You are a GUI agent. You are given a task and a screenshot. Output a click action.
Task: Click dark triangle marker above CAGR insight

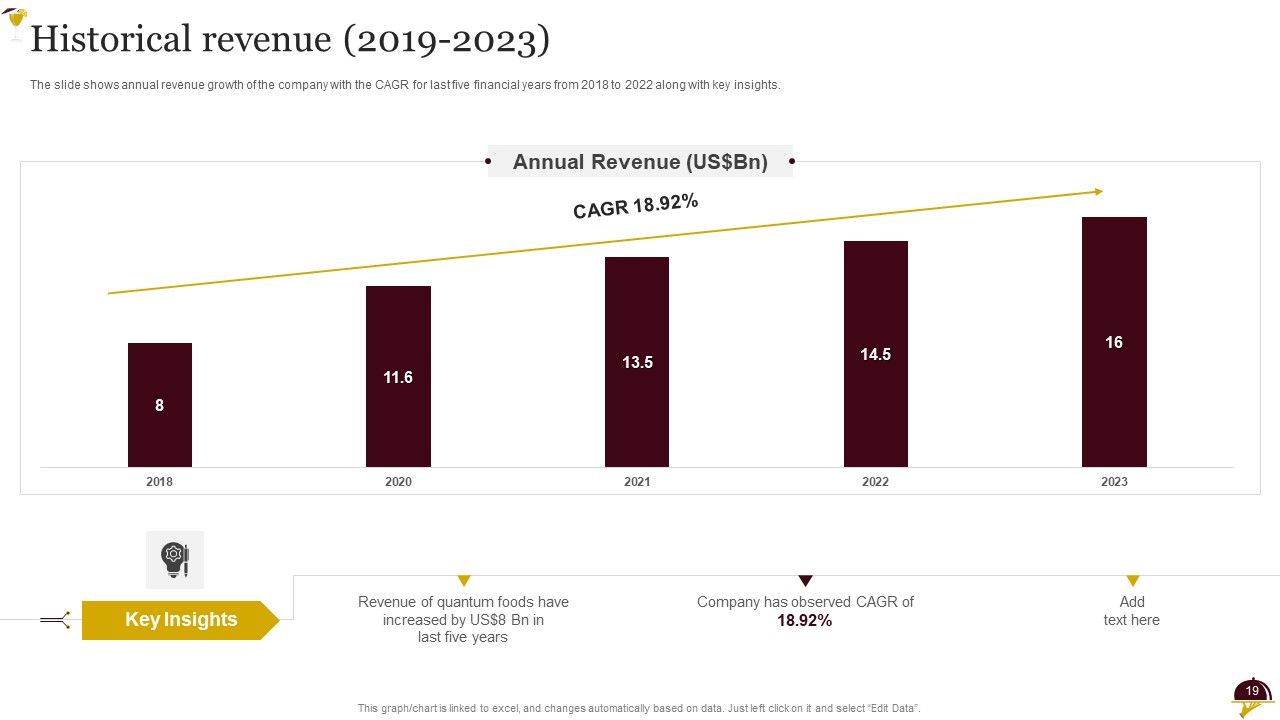(x=805, y=581)
